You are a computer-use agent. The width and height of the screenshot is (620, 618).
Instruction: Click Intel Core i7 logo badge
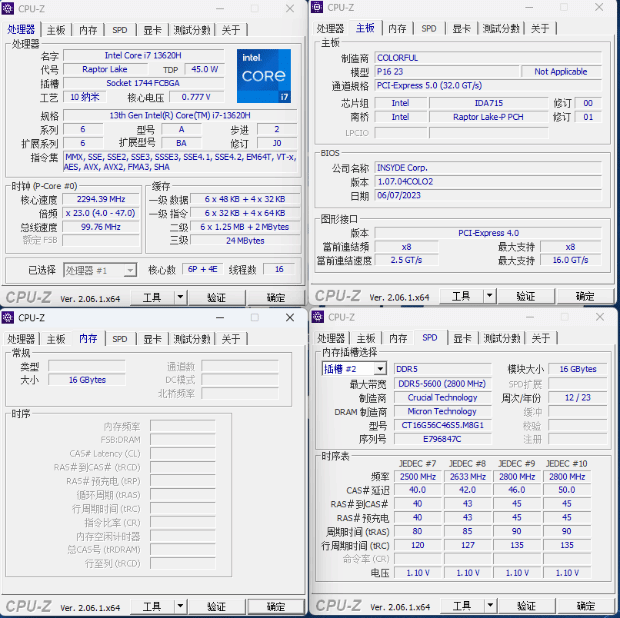[264, 76]
